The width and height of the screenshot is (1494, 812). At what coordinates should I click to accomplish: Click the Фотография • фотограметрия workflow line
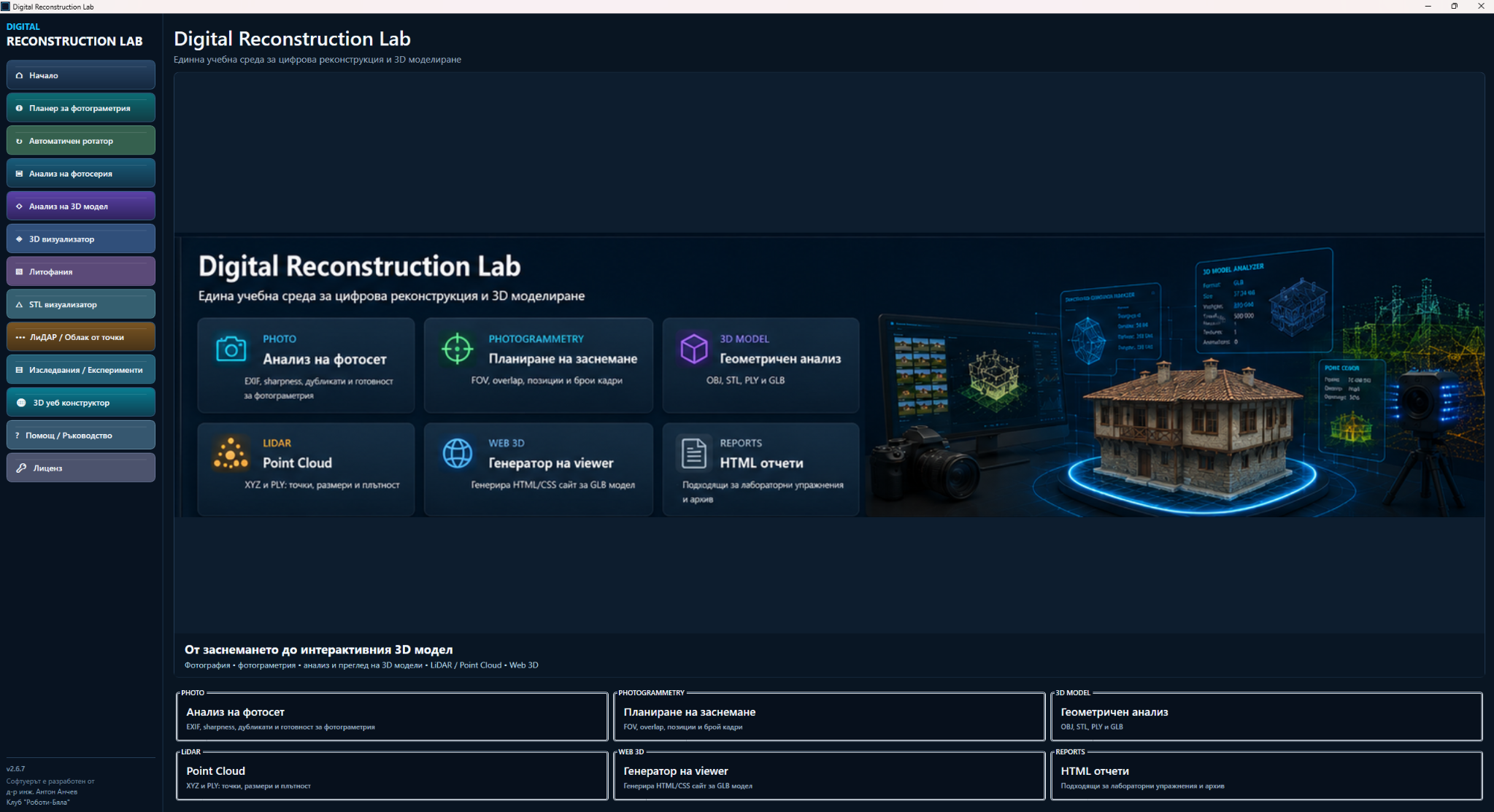[361, 665]
